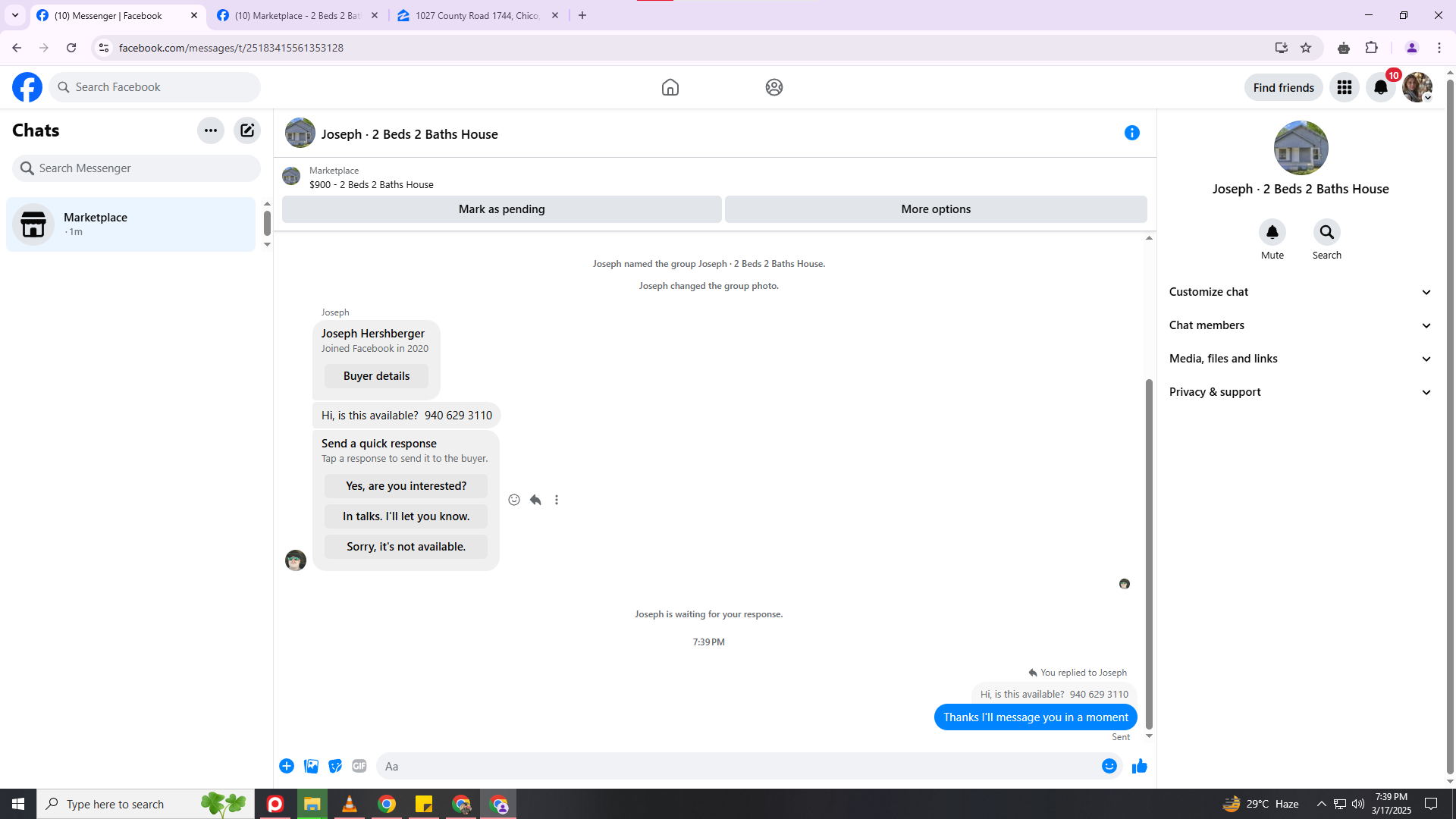1456x819 pixels.
Task: Open Sticky Notes from the taskbar
Action: pyautogui.click(x=423, y=804)
